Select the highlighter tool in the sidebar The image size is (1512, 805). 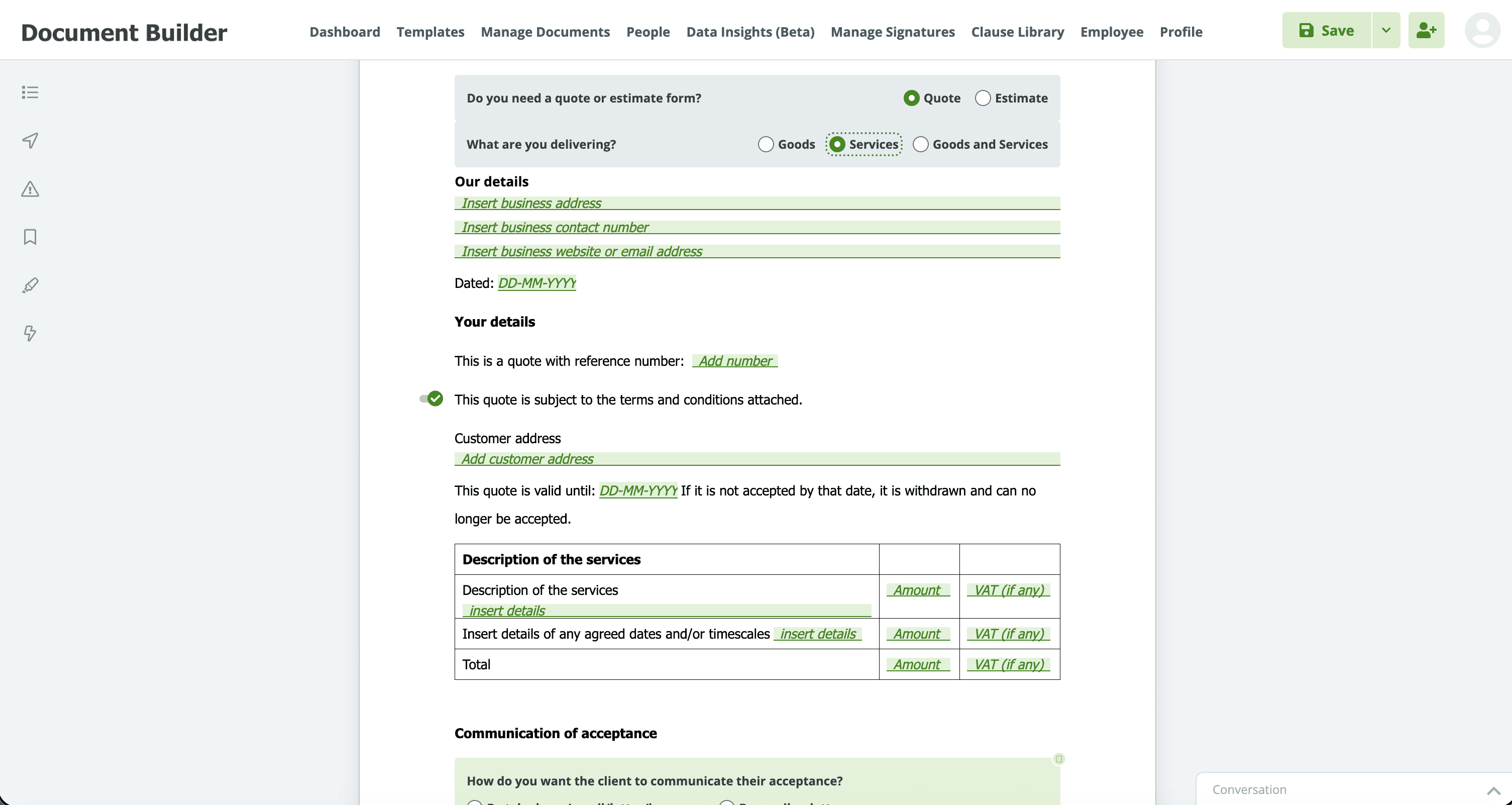(29, 285)
